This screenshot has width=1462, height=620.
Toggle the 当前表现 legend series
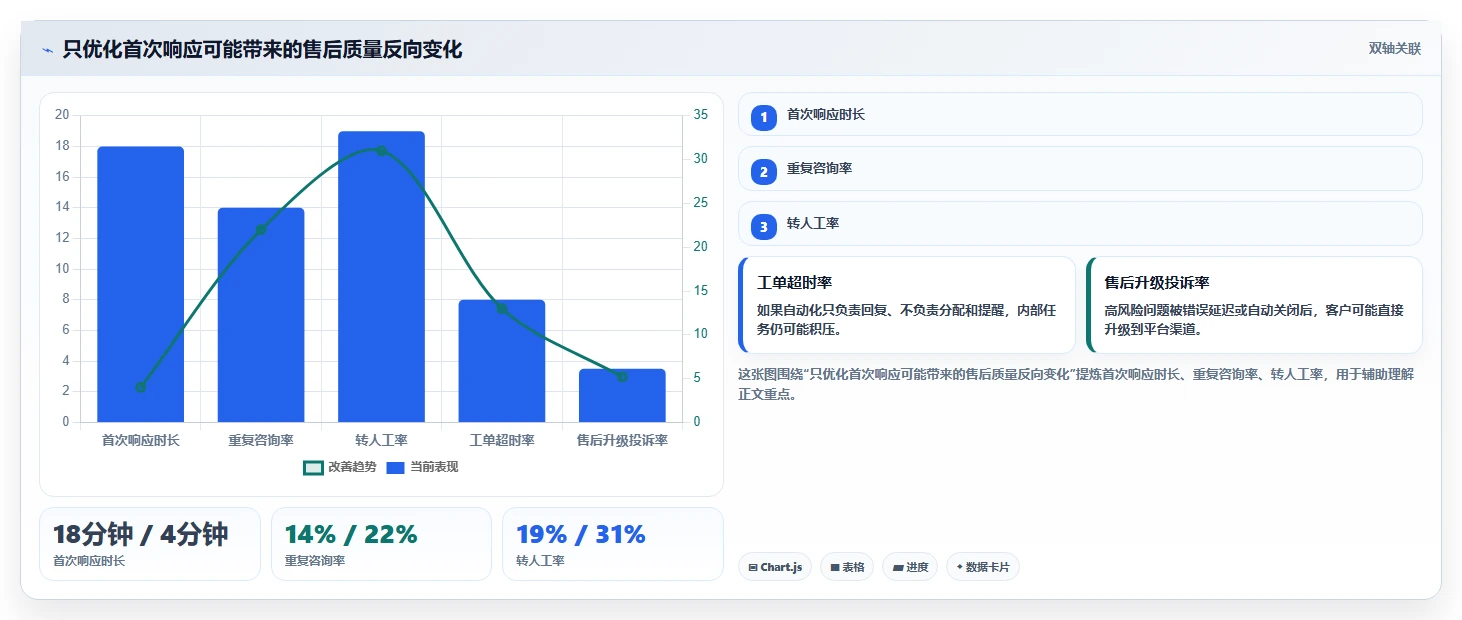[x=423, y=467]
